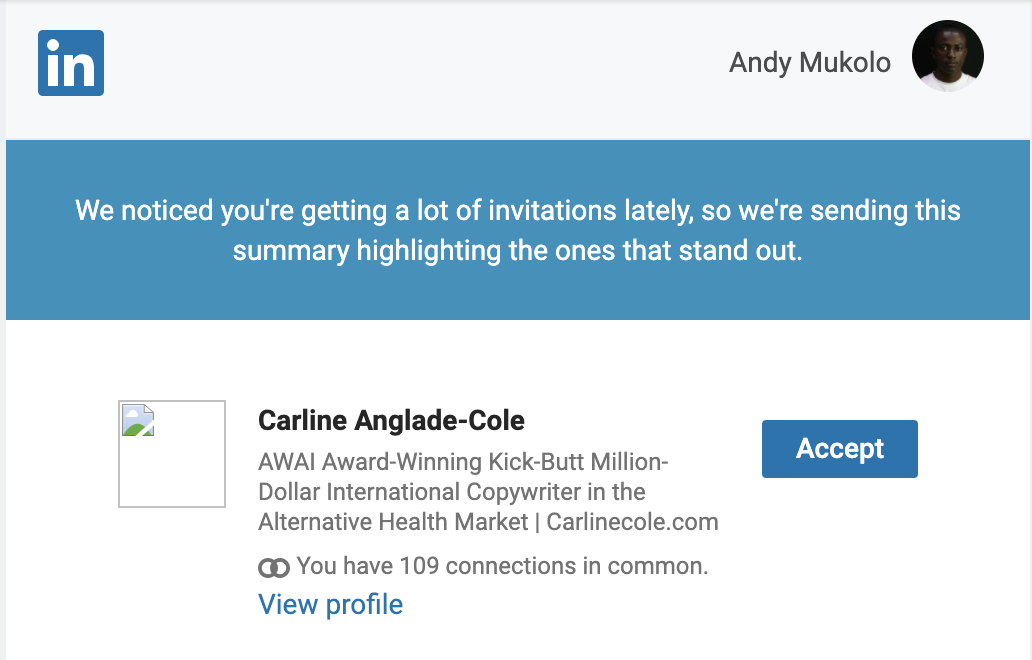Image resolution: width=1032 pixels, height=660 pixels.
Task: Accept Carline Anglade-Cole's invitation
Action: (x=839, y=449)
